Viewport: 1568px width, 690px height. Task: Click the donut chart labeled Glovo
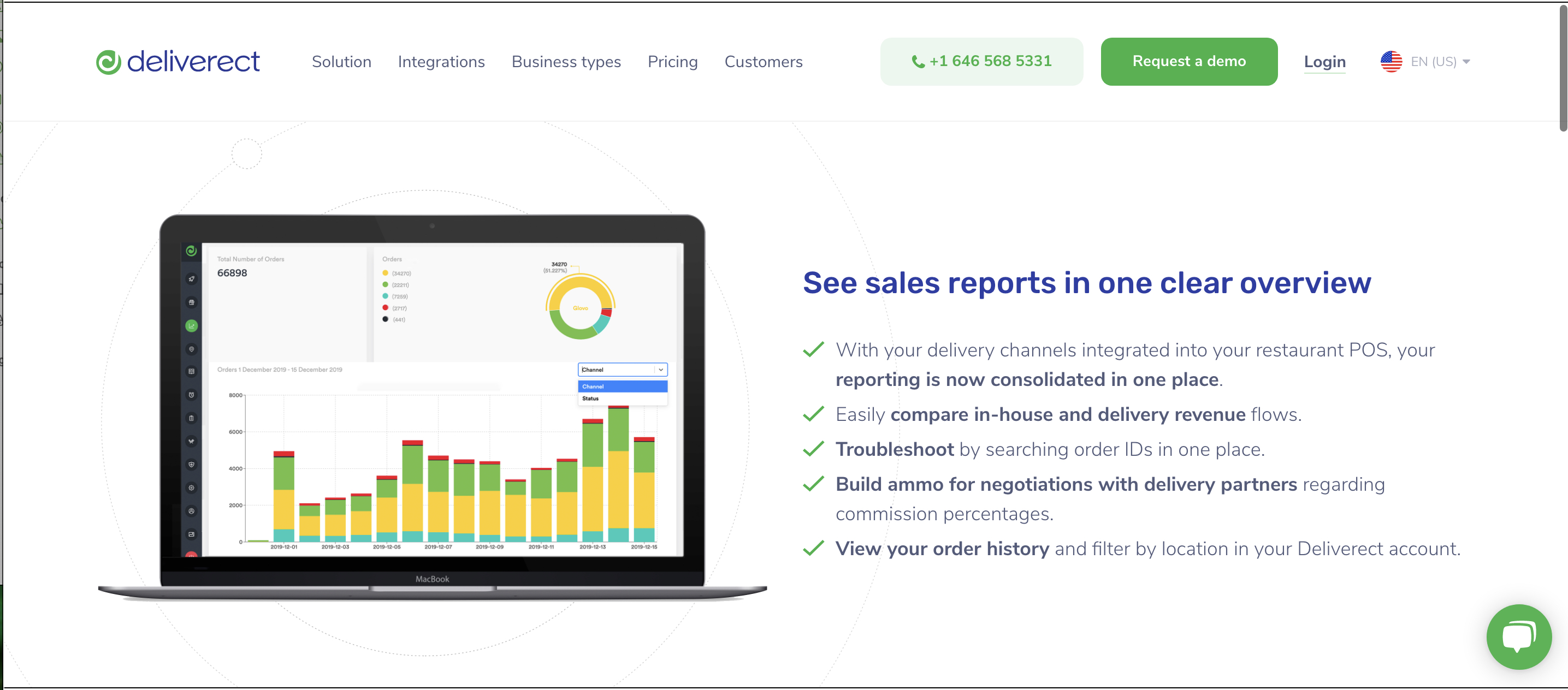coord(580,307)
